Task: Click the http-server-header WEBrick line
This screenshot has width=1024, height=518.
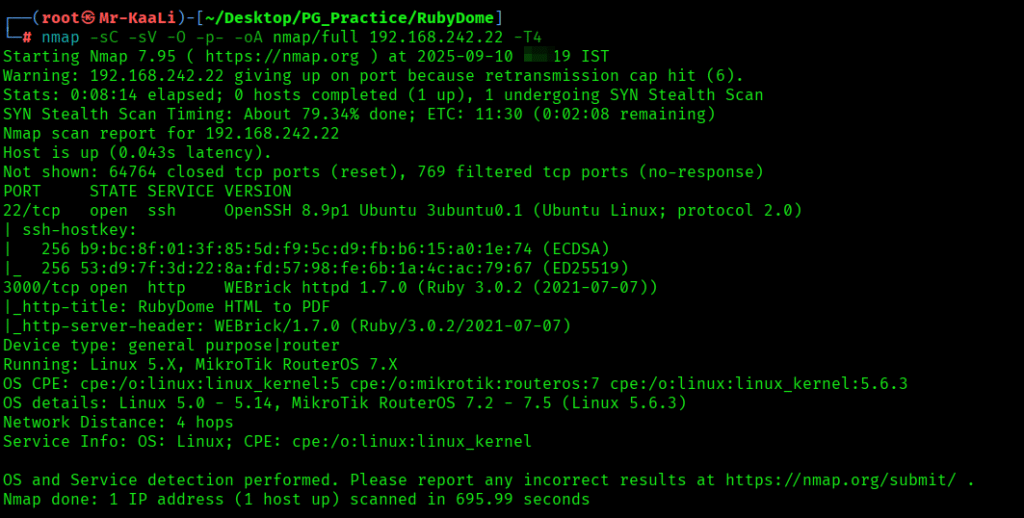Action: [287, 326]
